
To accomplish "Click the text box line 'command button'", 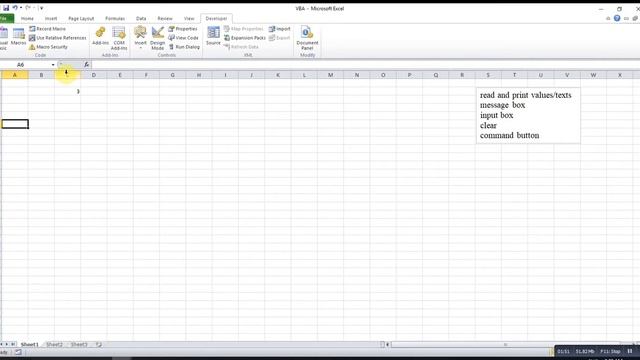I will pyautogui.click(x=509, y=135).
